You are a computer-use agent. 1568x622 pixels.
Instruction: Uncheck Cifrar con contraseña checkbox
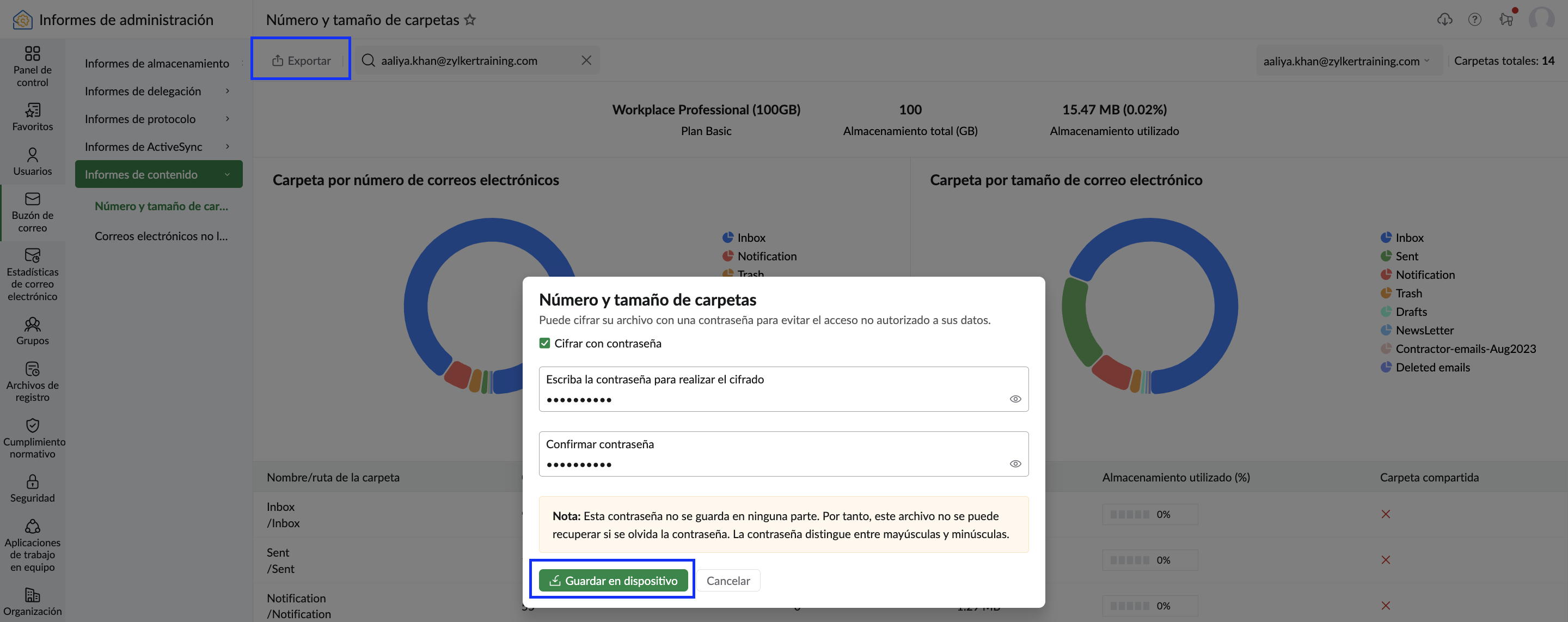point(545,343)
